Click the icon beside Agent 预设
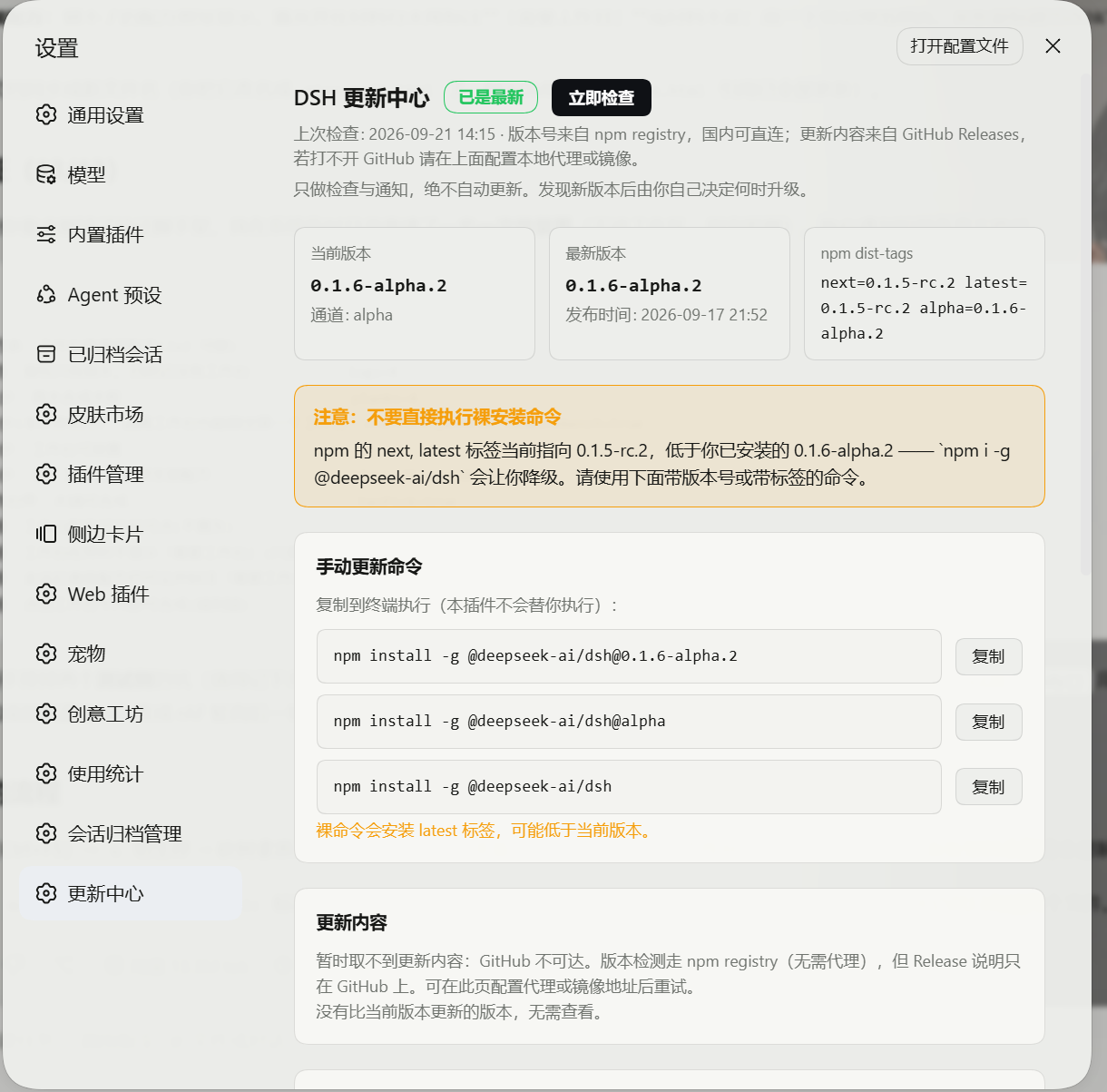1107x1092 pixels. [x=46, y=294]
